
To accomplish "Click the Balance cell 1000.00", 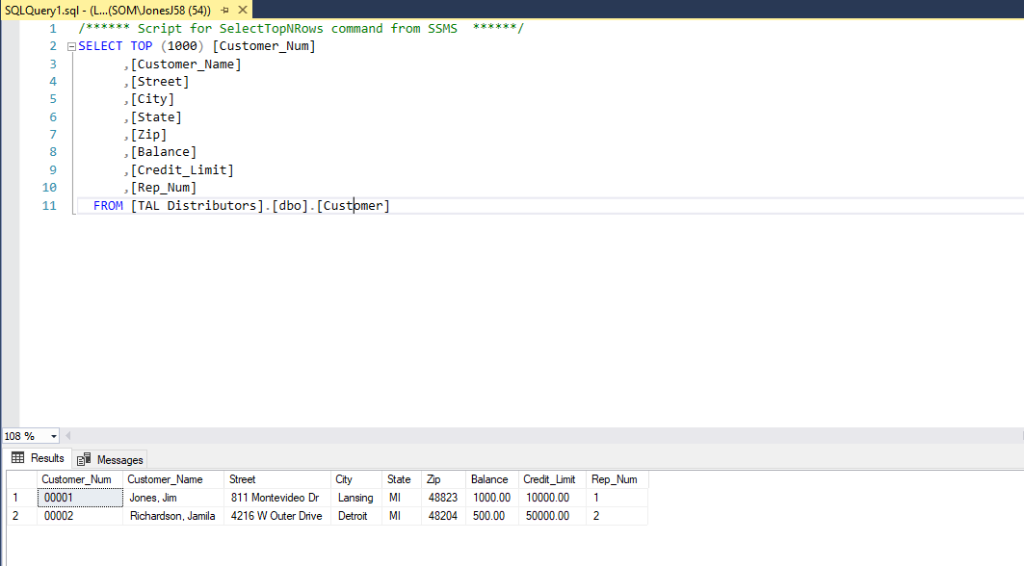I will pos(492,497).
